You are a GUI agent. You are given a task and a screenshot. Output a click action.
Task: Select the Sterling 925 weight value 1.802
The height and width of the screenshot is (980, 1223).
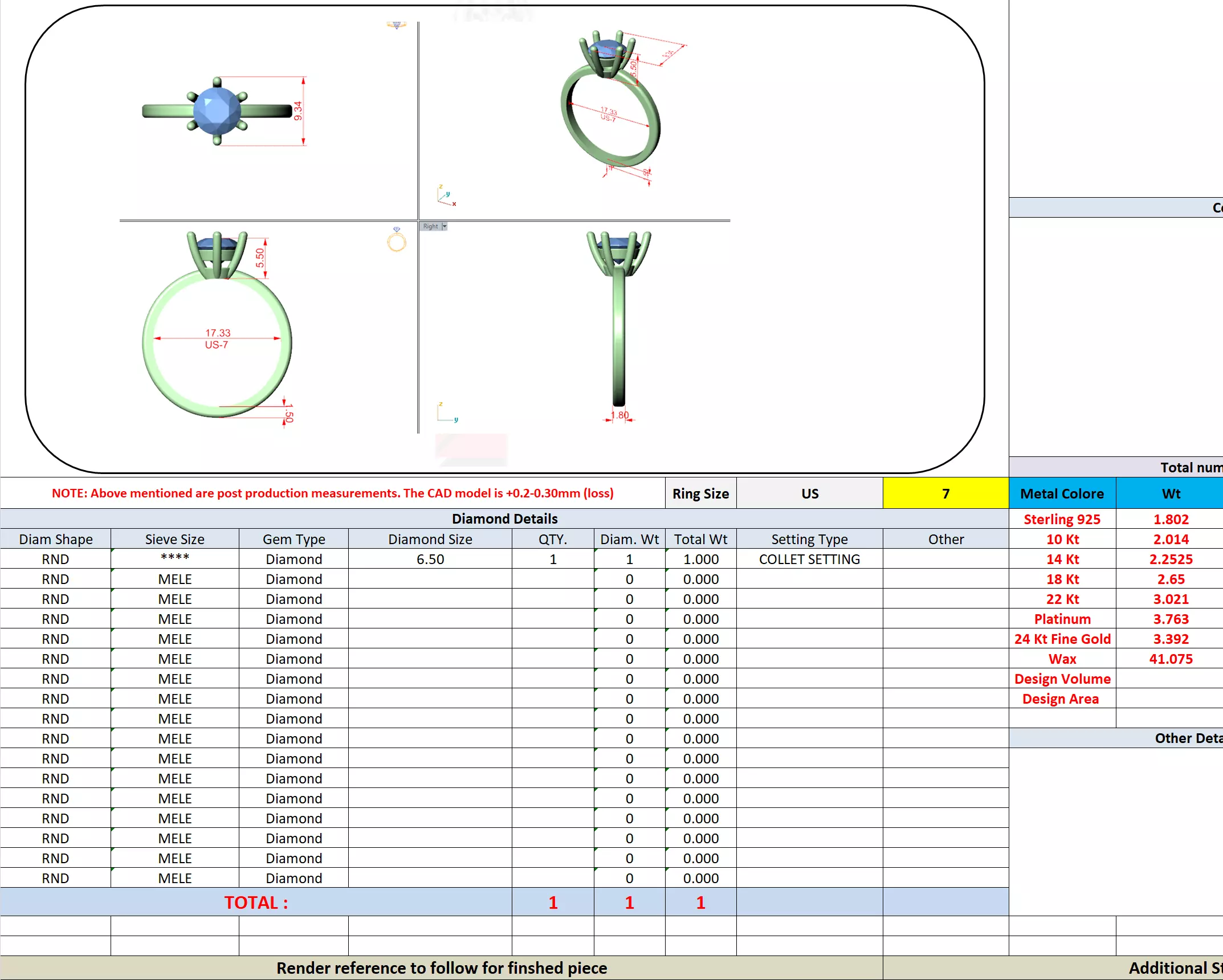(x=1171, y=519)
